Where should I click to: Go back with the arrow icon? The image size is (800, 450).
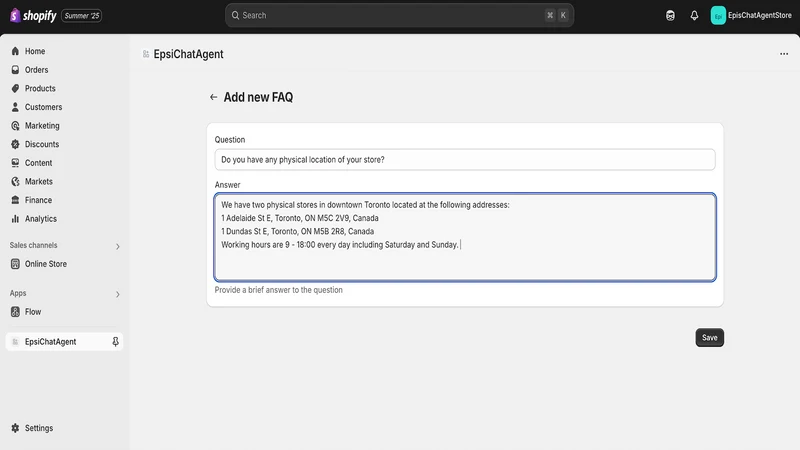(x=213, y=97)
